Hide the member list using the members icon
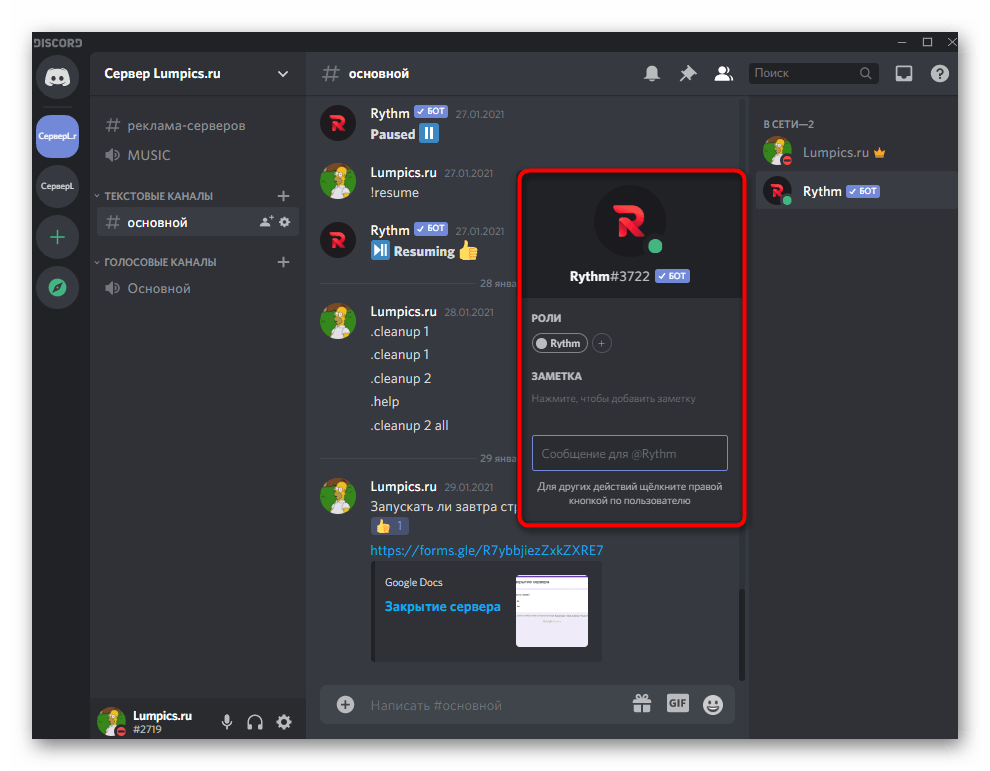Image resolution: width=990 pixels, height=771 pixels. tap(723, 73)
